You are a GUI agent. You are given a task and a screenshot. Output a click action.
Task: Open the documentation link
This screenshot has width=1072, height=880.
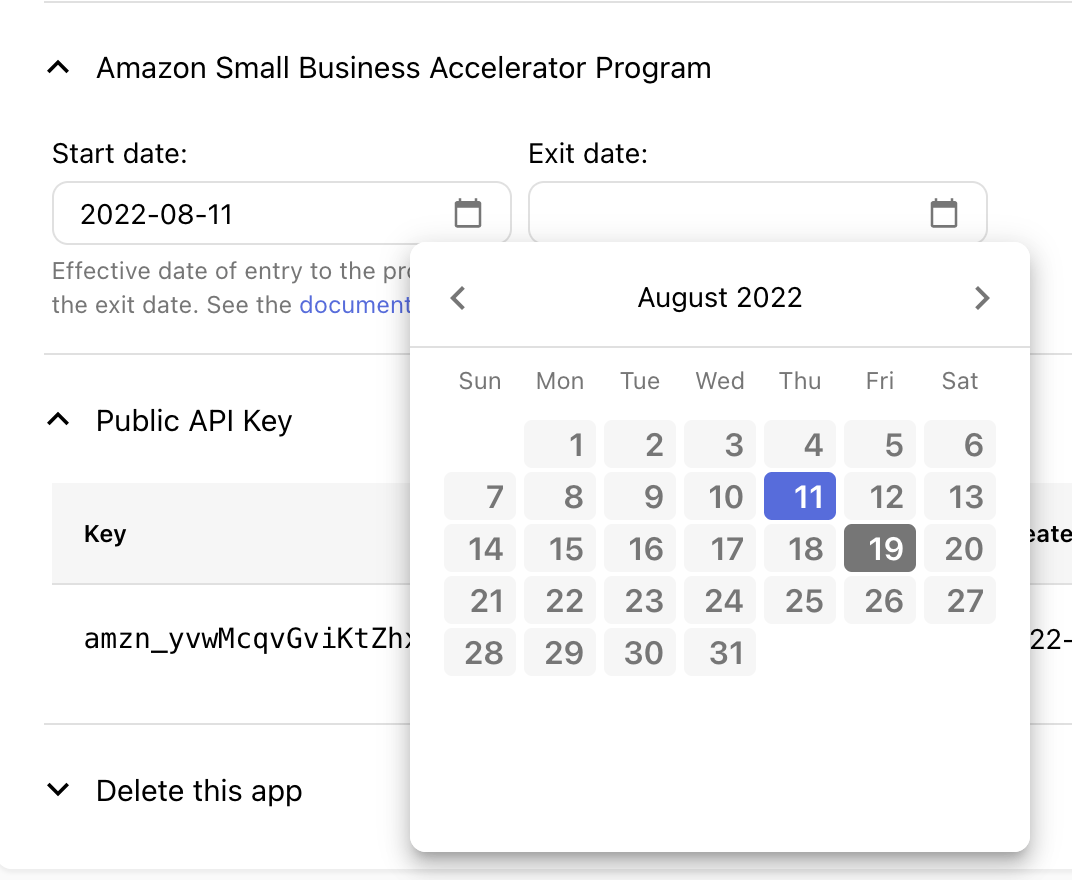click(355, 304)
